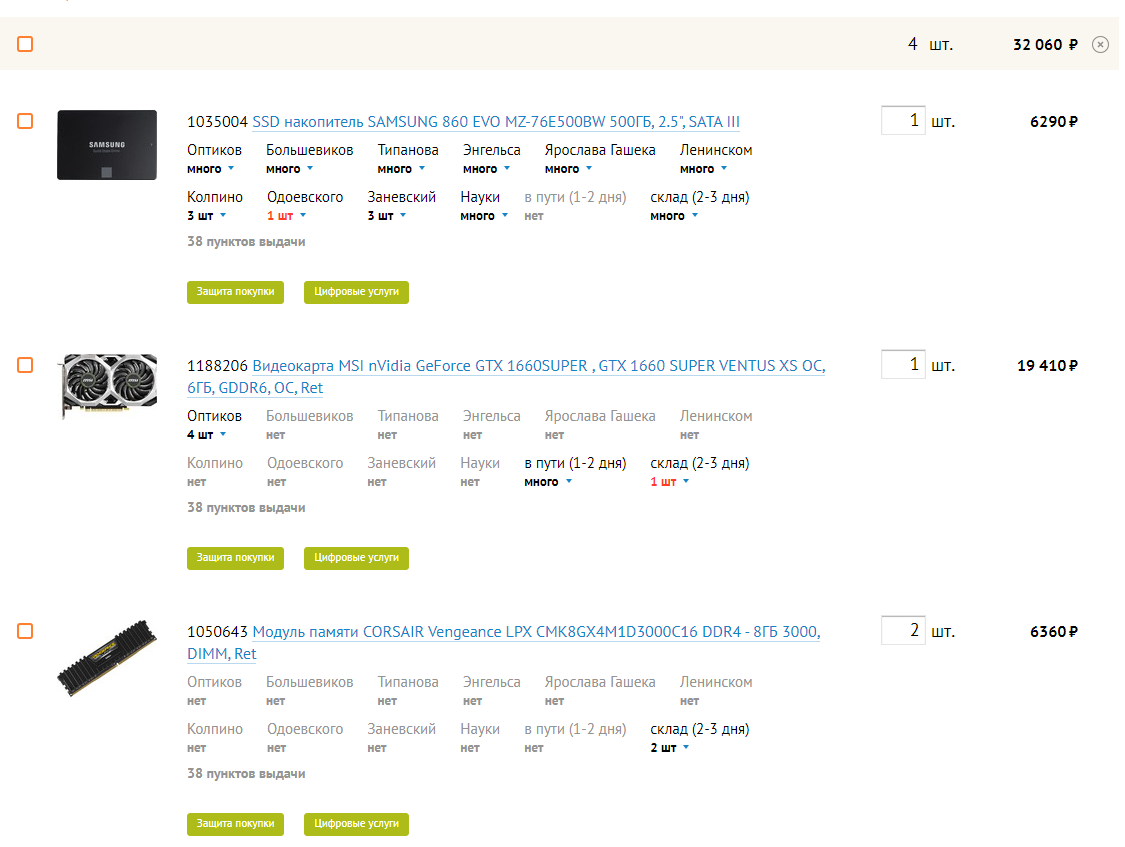1125x847 pixels.
Task: Click '38 пунктов выдачи' under Samsung SSD
Action: tap(246, 242)
